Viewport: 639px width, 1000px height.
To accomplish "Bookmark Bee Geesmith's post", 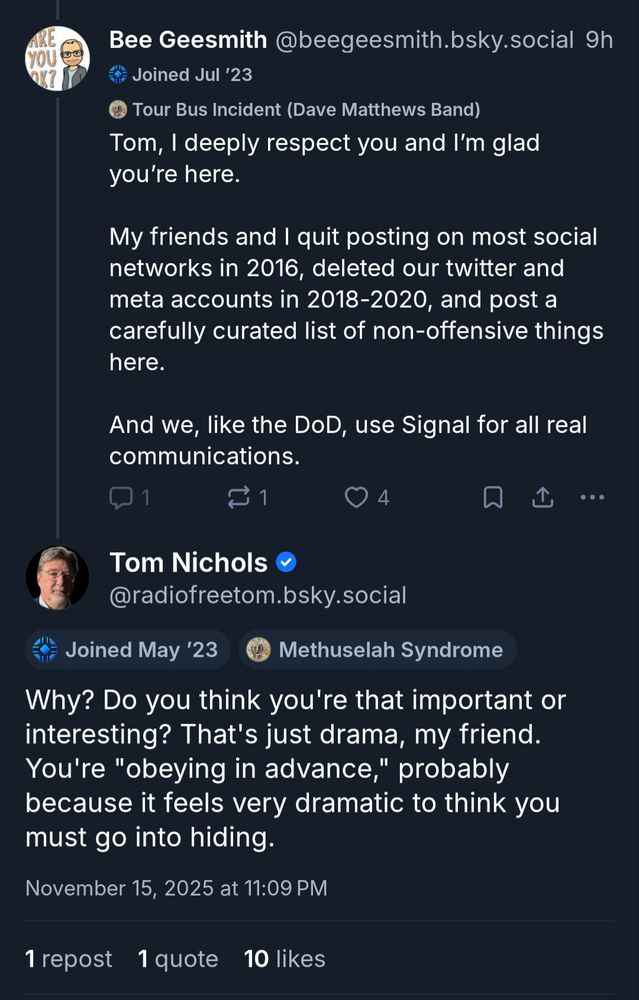I will point(493,497).
